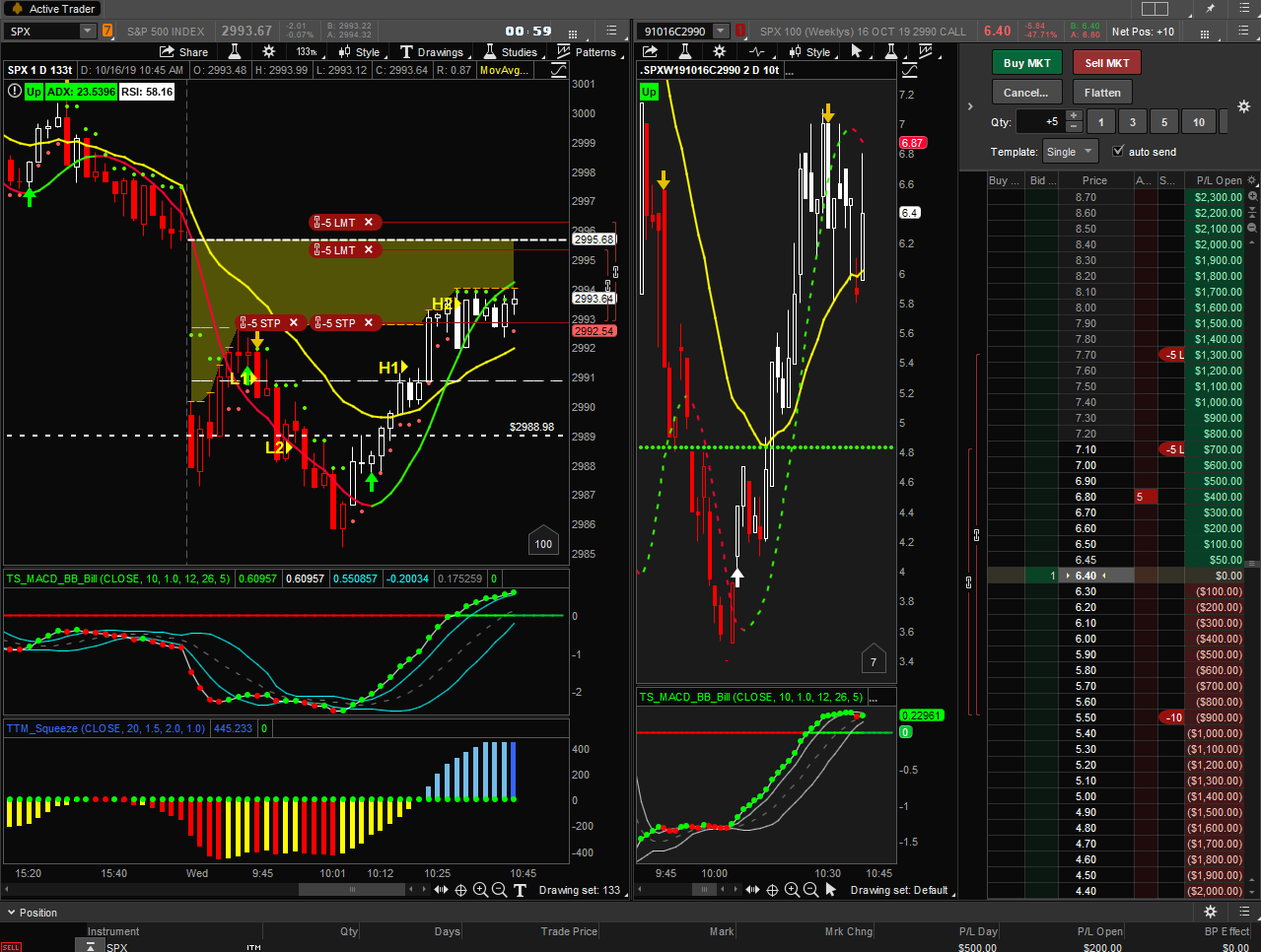This screenshot has height=952, width=1261.
Task: Click flask icon beside Share on SPX chart
Action: [x=235, y=51]
